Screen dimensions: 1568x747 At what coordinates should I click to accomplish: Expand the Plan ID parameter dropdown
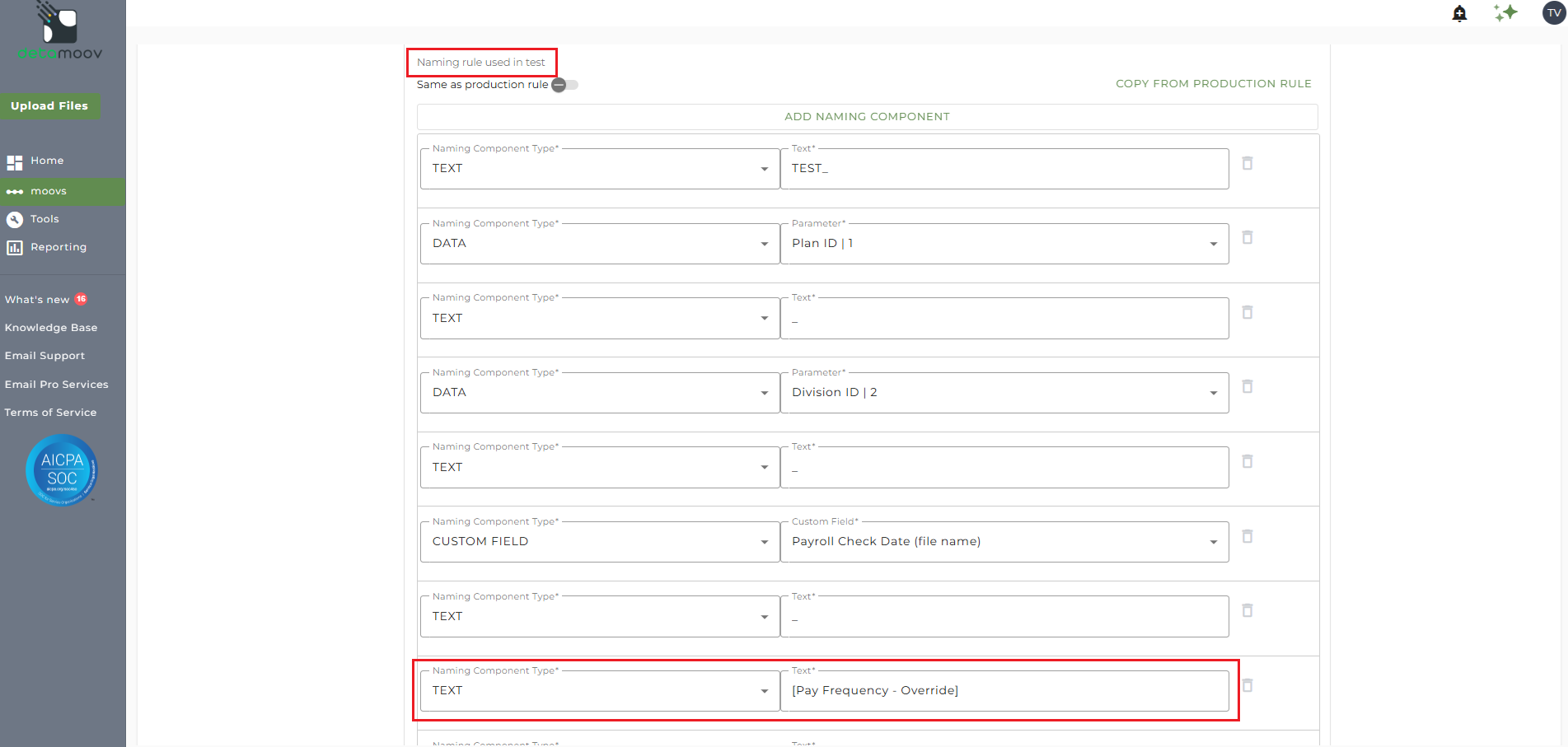[x=1213, y=244]
